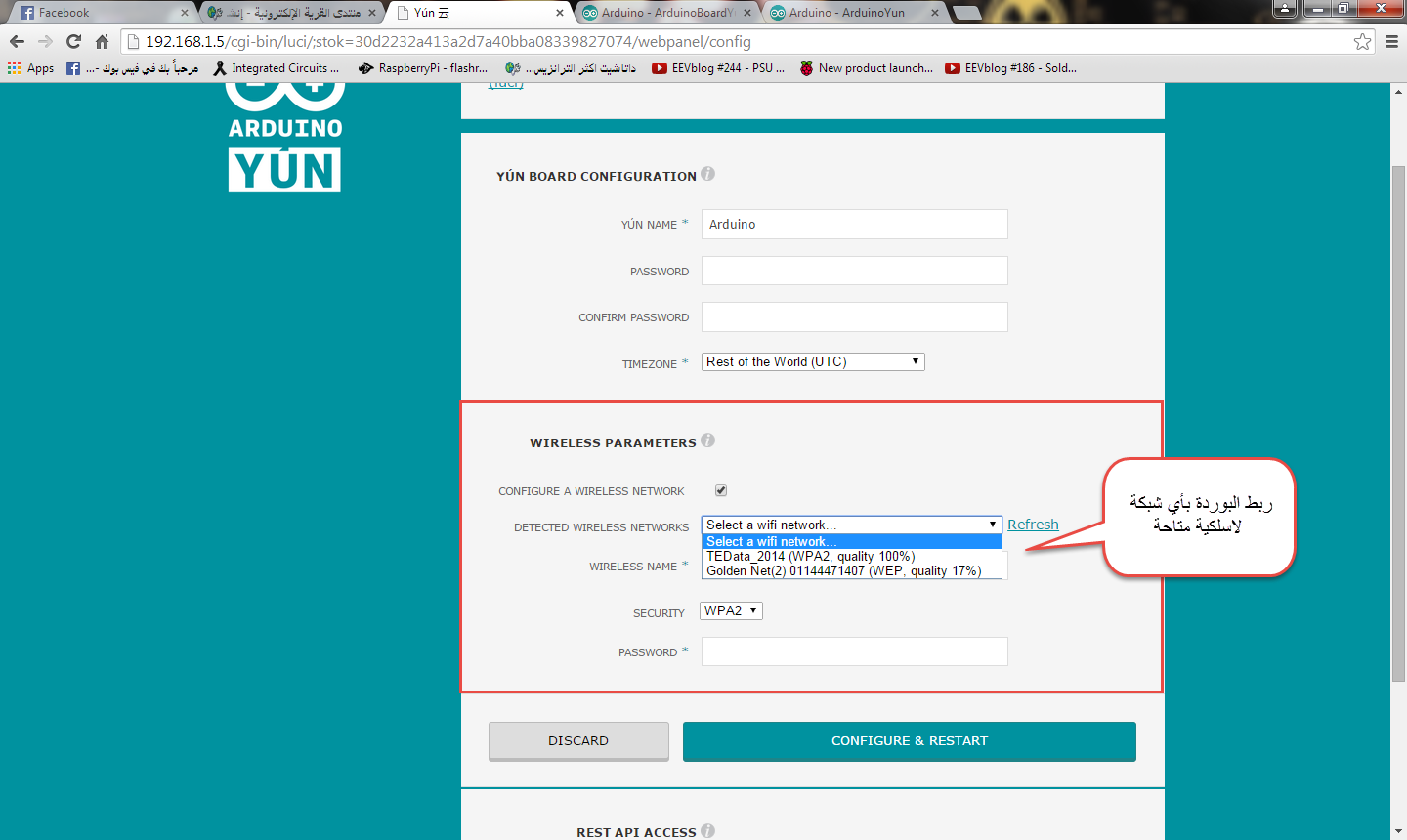Click the page vertical scrollbar
Viewport: 1407px width, 840px height.
pyautogui.click(x=1398, y=424)
